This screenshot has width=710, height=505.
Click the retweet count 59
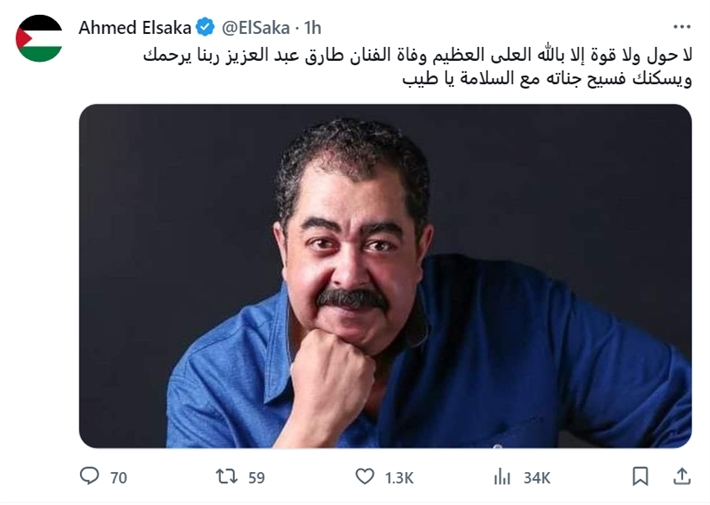pos(256,478)
